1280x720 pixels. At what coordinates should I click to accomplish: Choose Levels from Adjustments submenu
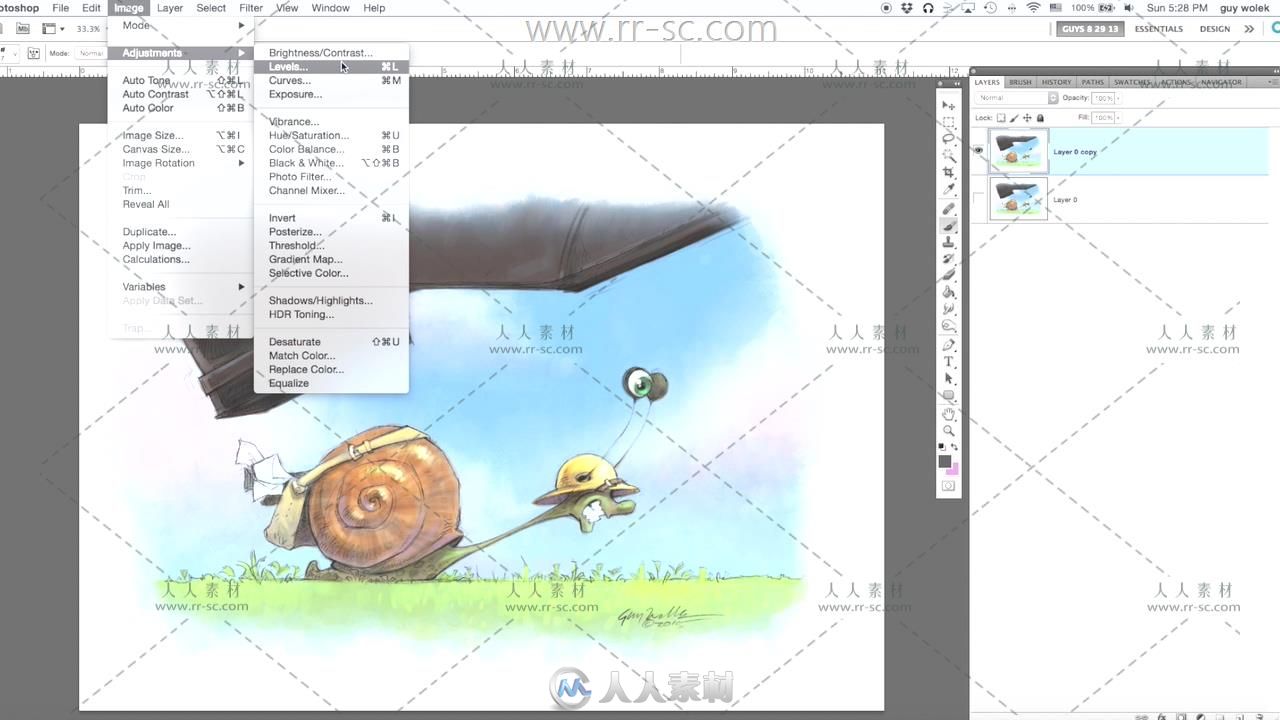coord(331,67)
